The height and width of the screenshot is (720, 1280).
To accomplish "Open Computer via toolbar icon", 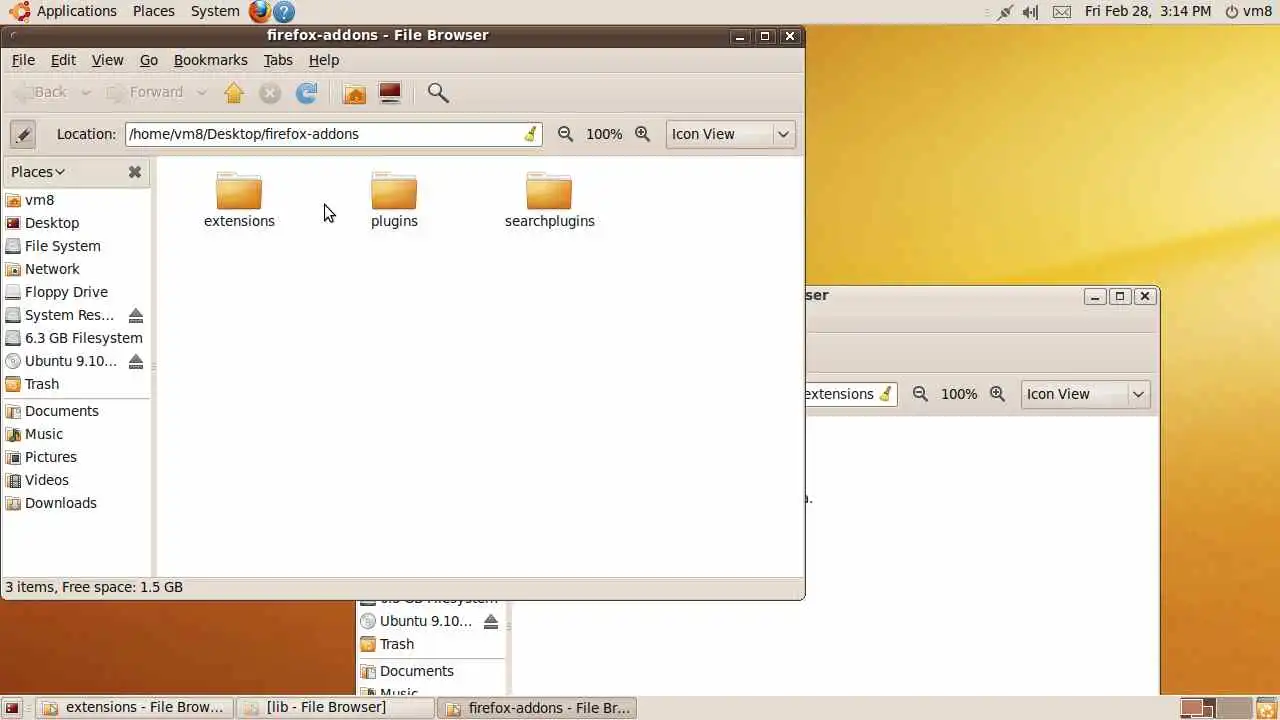I will pos(390,93).
